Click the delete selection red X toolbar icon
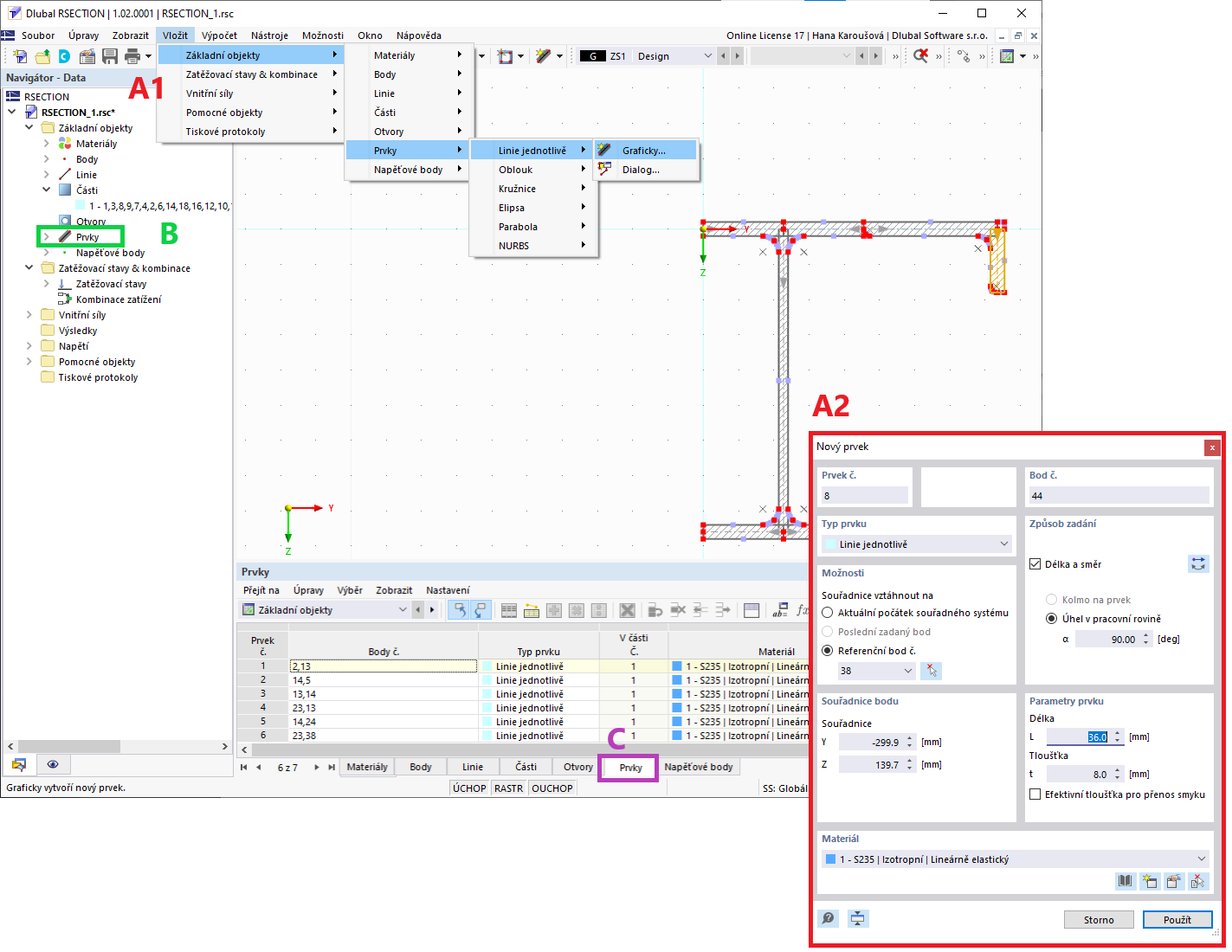Viewport: 1232px width, 952px height. [x=920, y=56]
